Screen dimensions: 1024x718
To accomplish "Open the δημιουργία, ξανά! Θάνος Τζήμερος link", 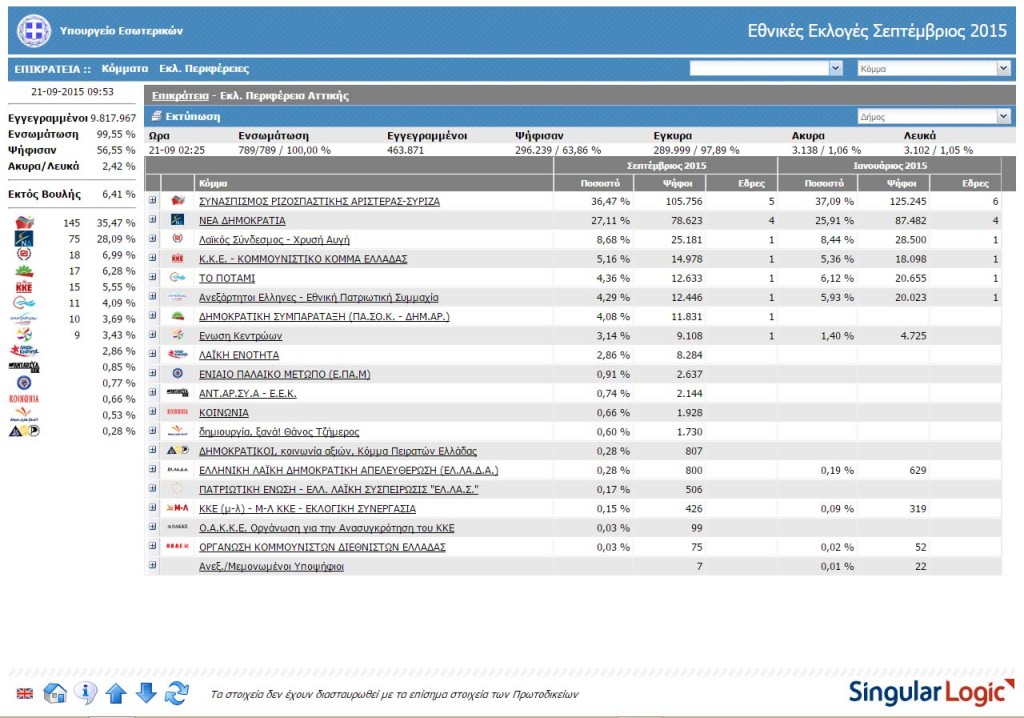I will [279, 432].
